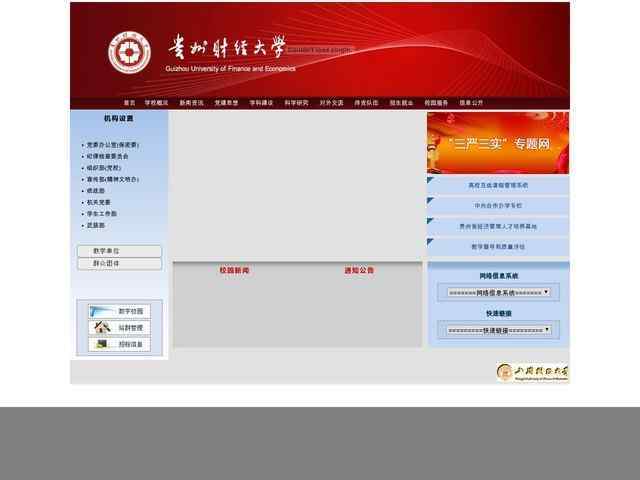The height and width of the screenshot is (480, 640).
Task: Open the 招标信息 icon link
Action: point(119,344)
